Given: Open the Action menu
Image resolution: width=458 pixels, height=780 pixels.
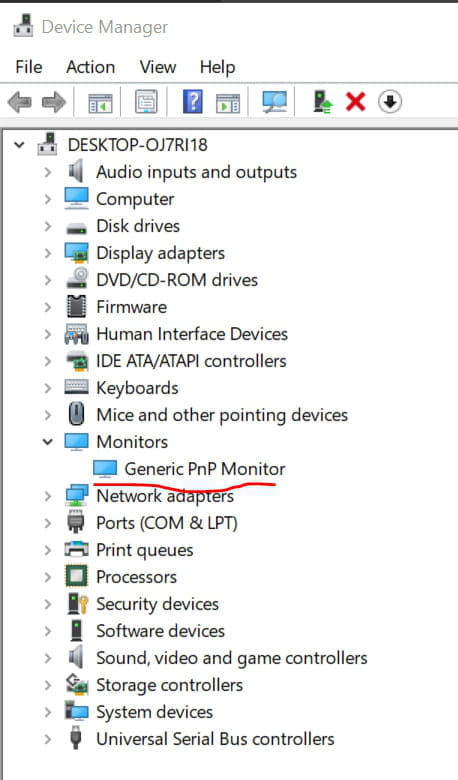Looking at the screenshot, I should (91, 67).
